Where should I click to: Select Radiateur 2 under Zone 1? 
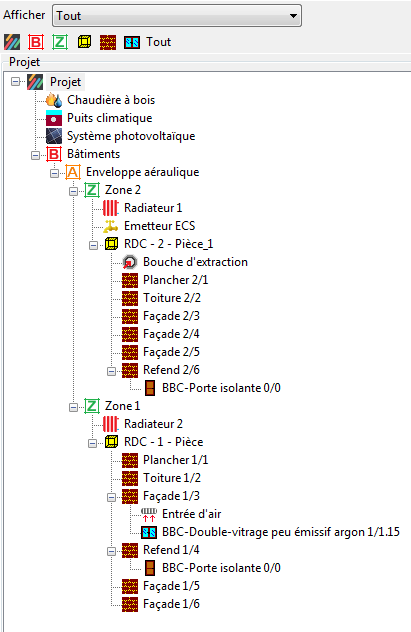[x=153, y=424]
